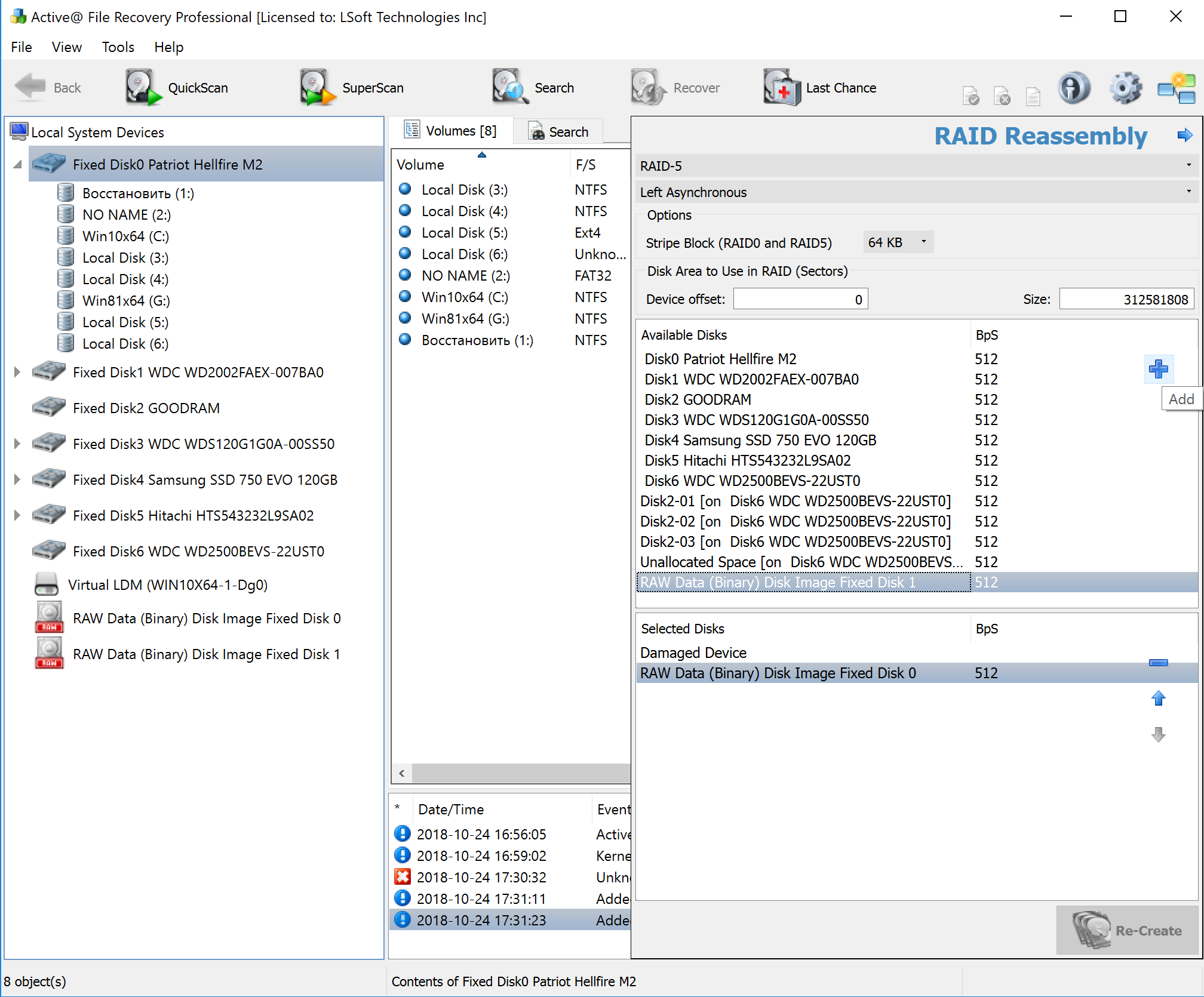This screenshot has width=1204, height=997.
Task: Open the 64 KB stripe block dropdown
Action: pyautogui.click(x=898, y=242)
